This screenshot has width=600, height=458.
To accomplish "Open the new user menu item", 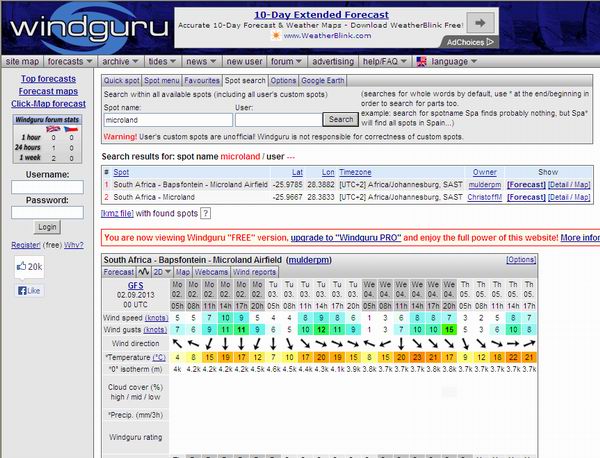I will 244,62.
